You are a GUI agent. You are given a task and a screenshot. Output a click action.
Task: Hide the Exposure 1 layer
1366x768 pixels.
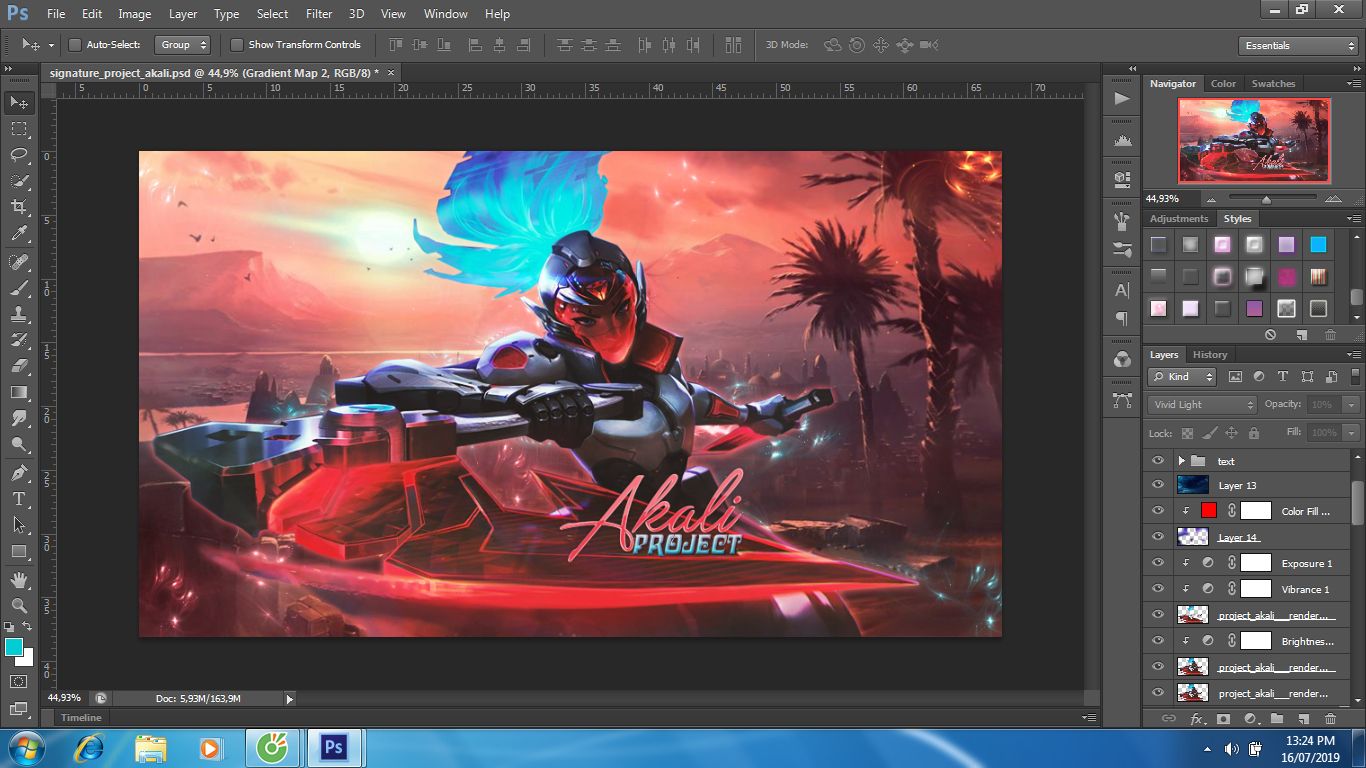pyautogui.click(x=1158, y=563)
